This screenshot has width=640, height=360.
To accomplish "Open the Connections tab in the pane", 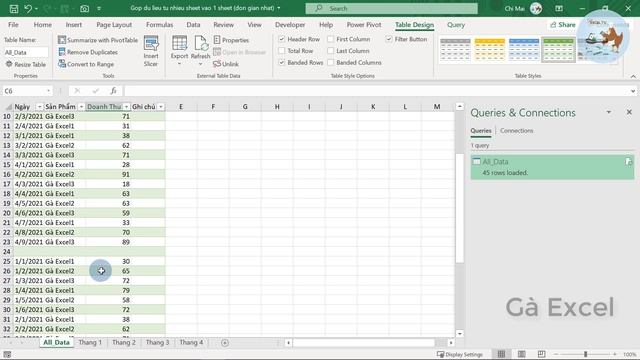I will pyautogui.click(x=517, y=131).
